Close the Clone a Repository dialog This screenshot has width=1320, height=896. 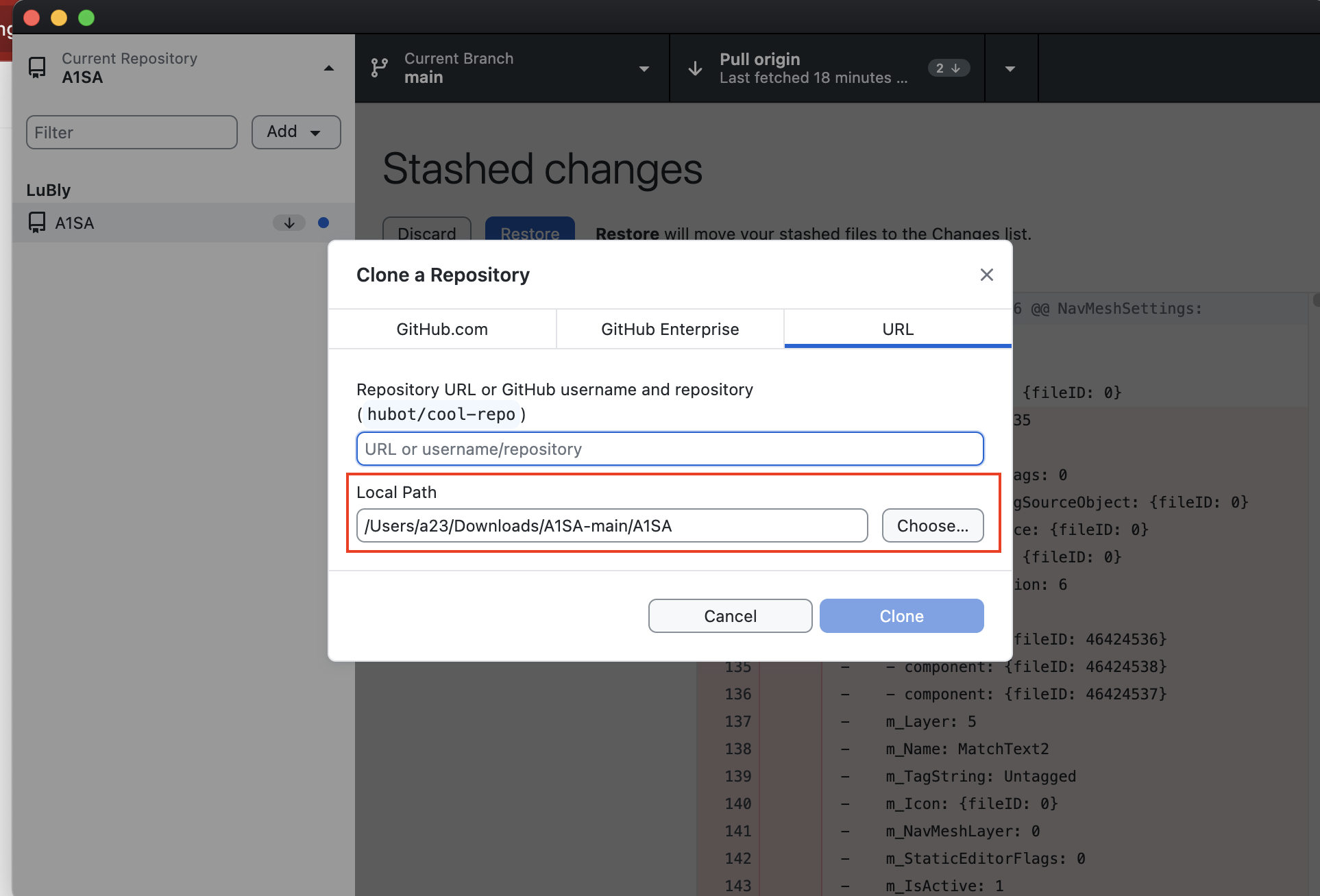click(986, 275)
